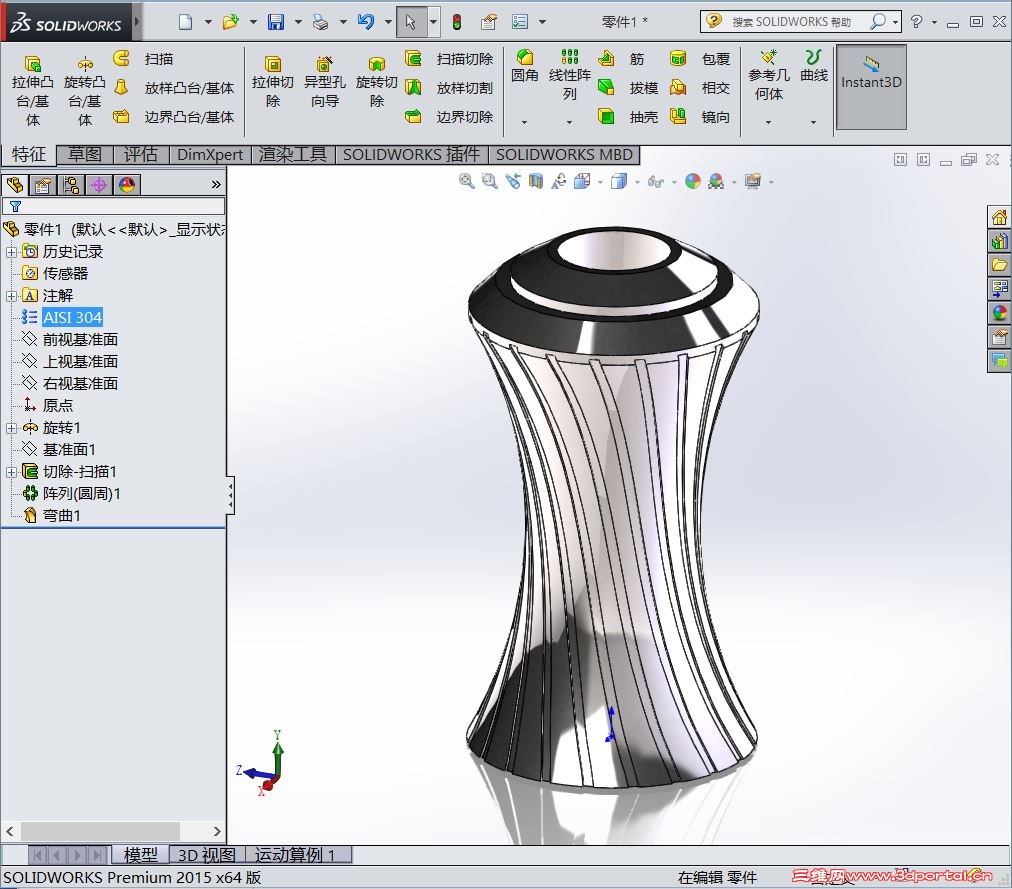Click the 边界切除 button
The width and height of the screenshot is (1012, 889).
(449, 117)
